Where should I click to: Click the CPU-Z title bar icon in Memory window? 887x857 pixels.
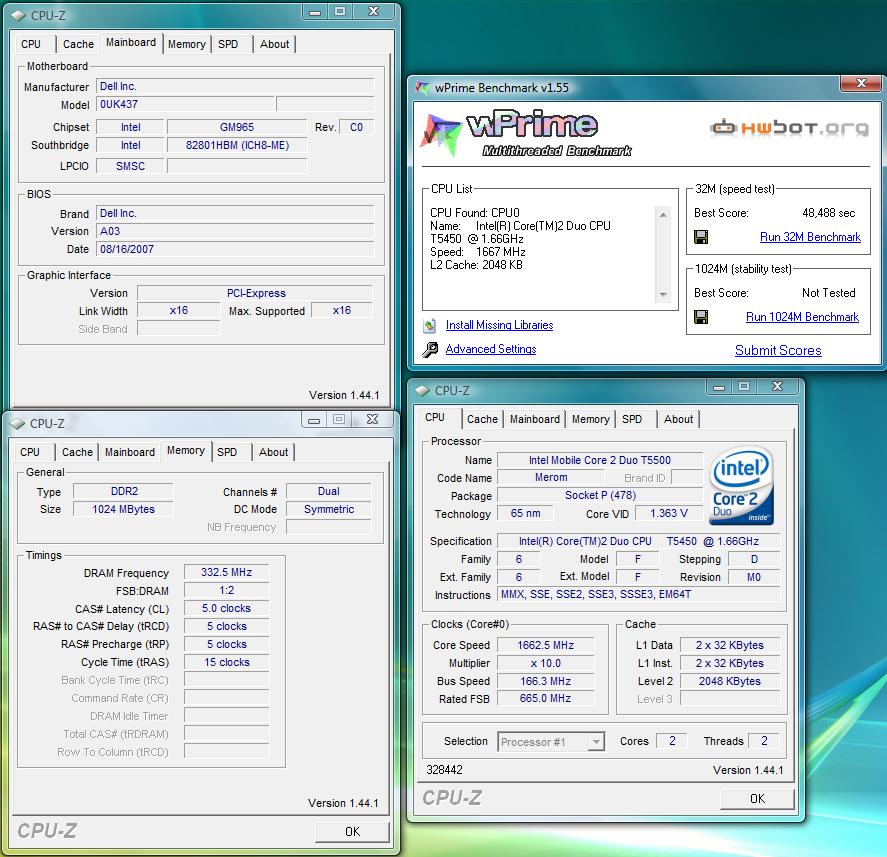pyautogui.click(x=17, y=424)
